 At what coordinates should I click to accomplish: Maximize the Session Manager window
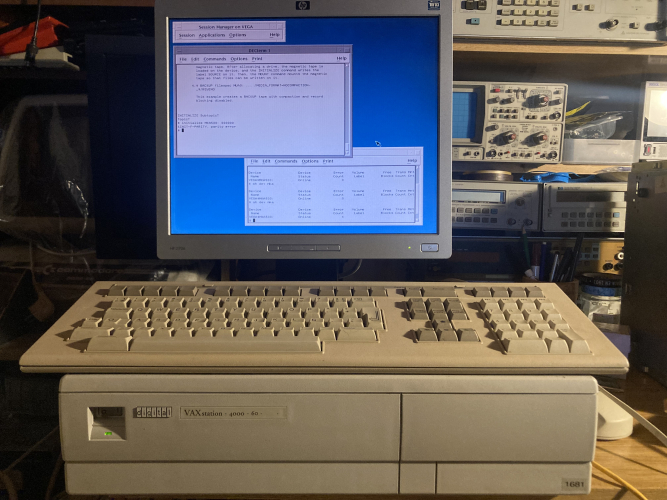pos(279,27)
